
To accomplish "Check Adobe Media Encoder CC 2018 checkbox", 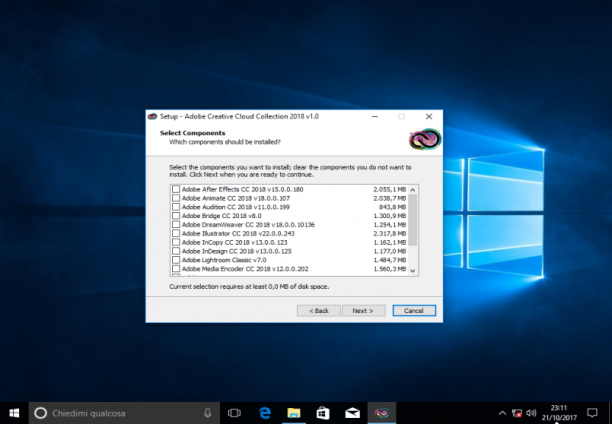I will tap(176, 269).
